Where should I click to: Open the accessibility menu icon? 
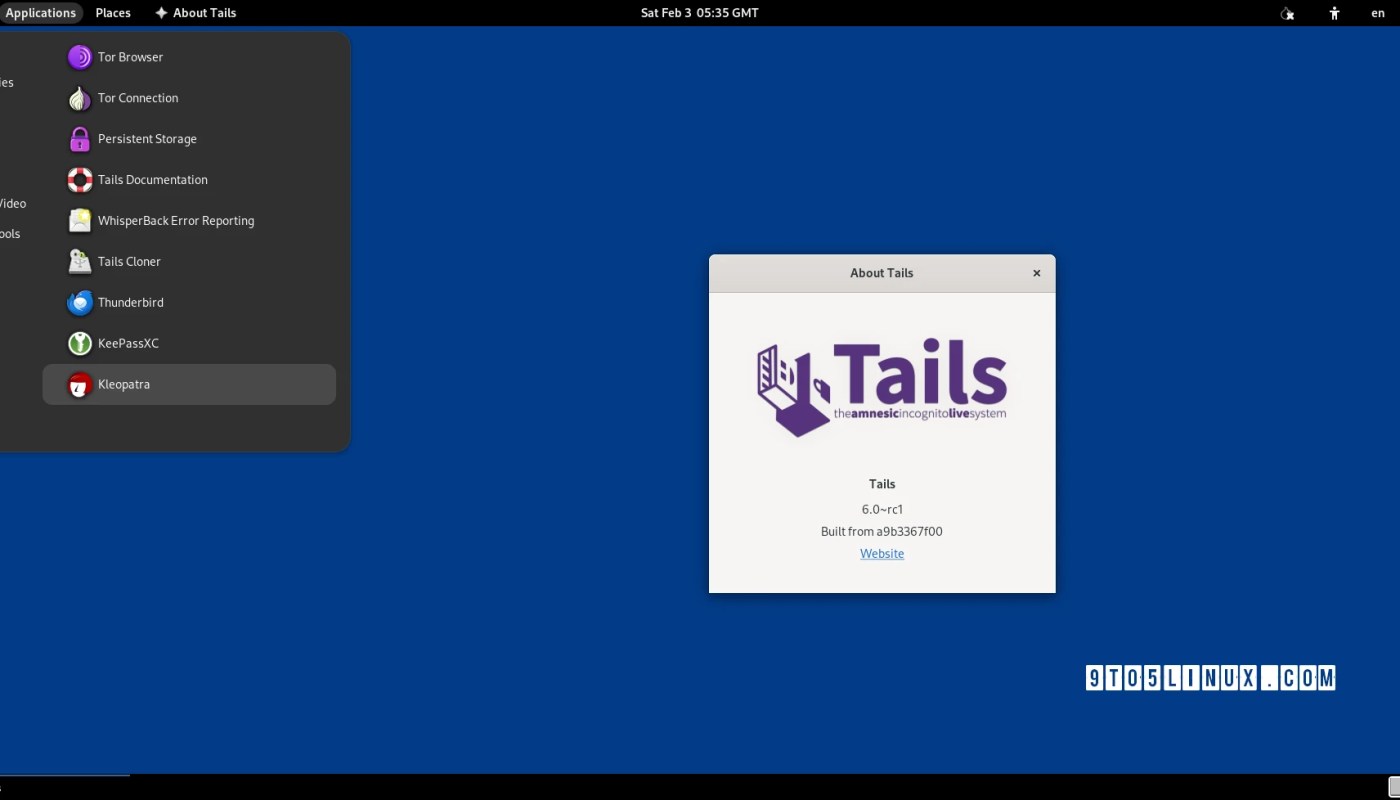tap(1334, 13)
